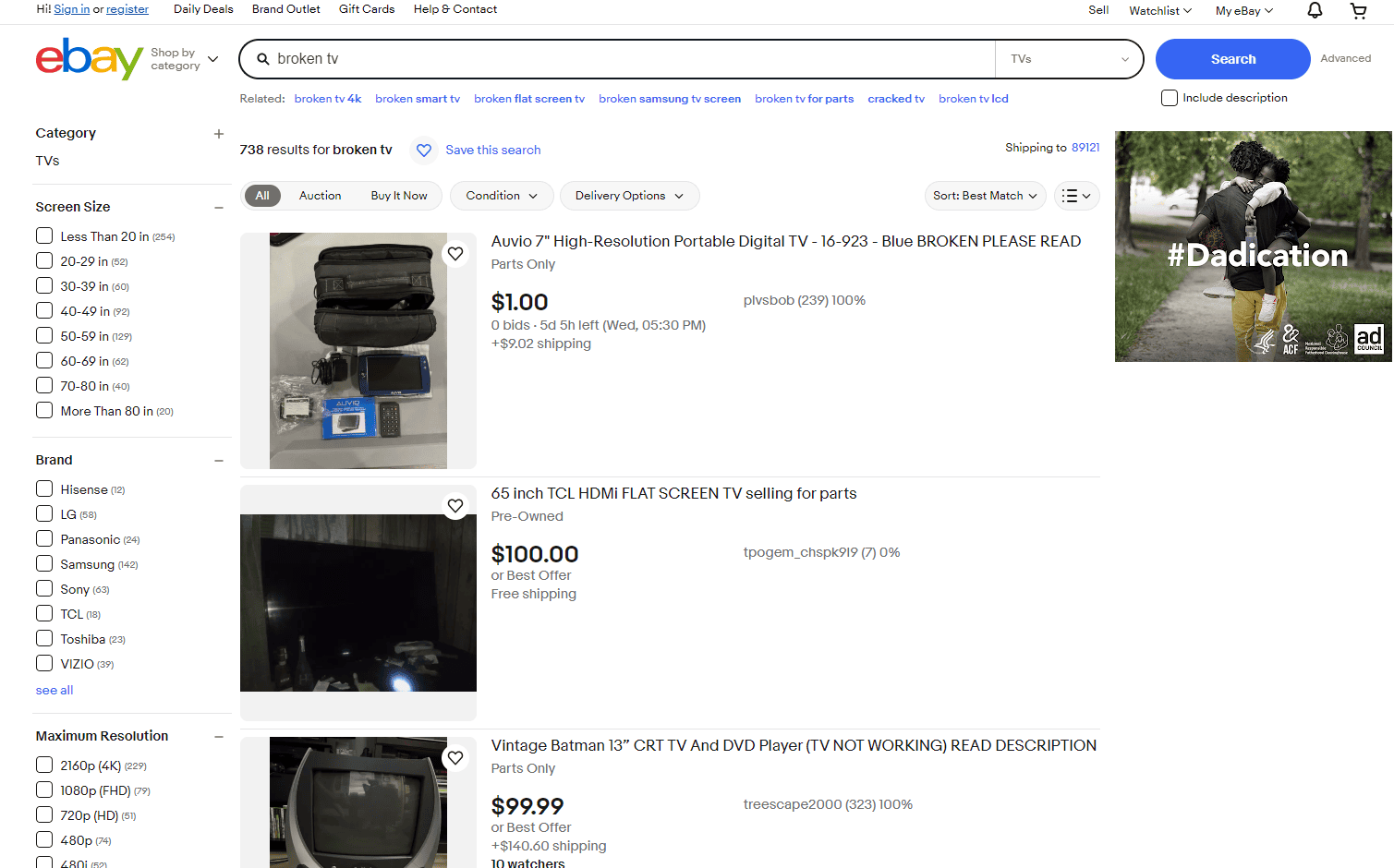Open the list view options icon

1076,196
